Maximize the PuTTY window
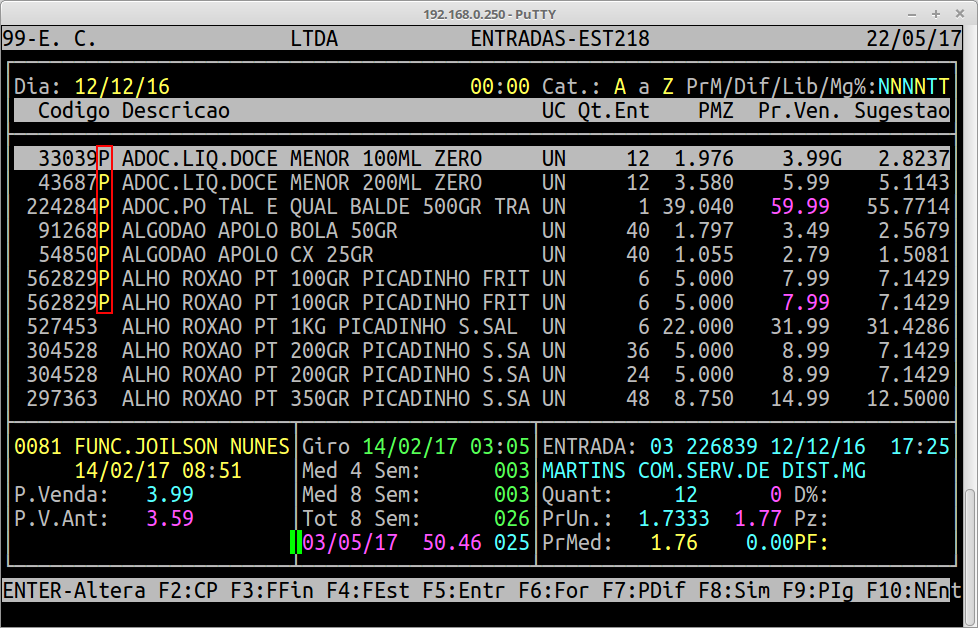 [x=936, y=13]
